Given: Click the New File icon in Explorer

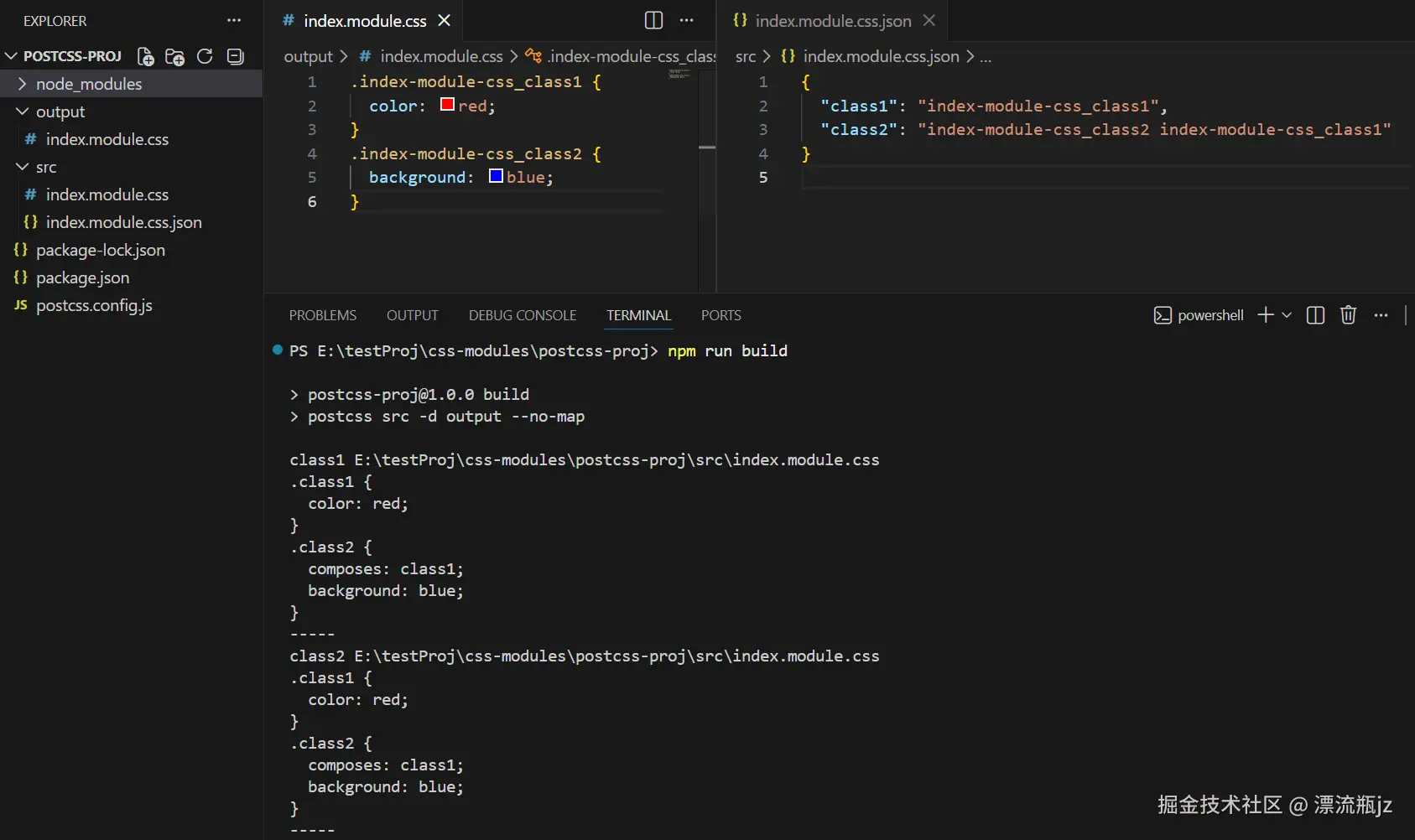Looking at the screenshot, I should pos(144,56).
